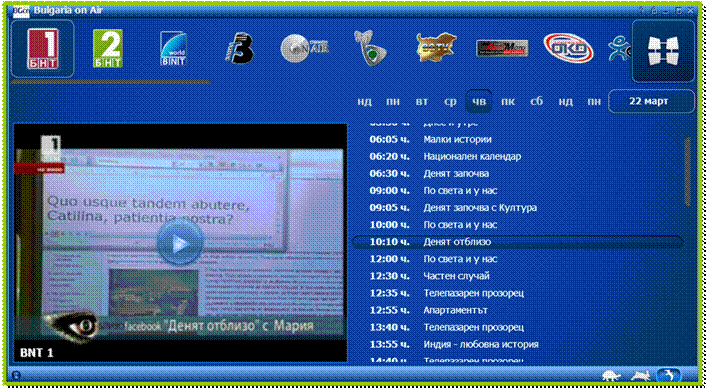
Task: Click the help question mark in title bar
Action: (x=642, y=10)
